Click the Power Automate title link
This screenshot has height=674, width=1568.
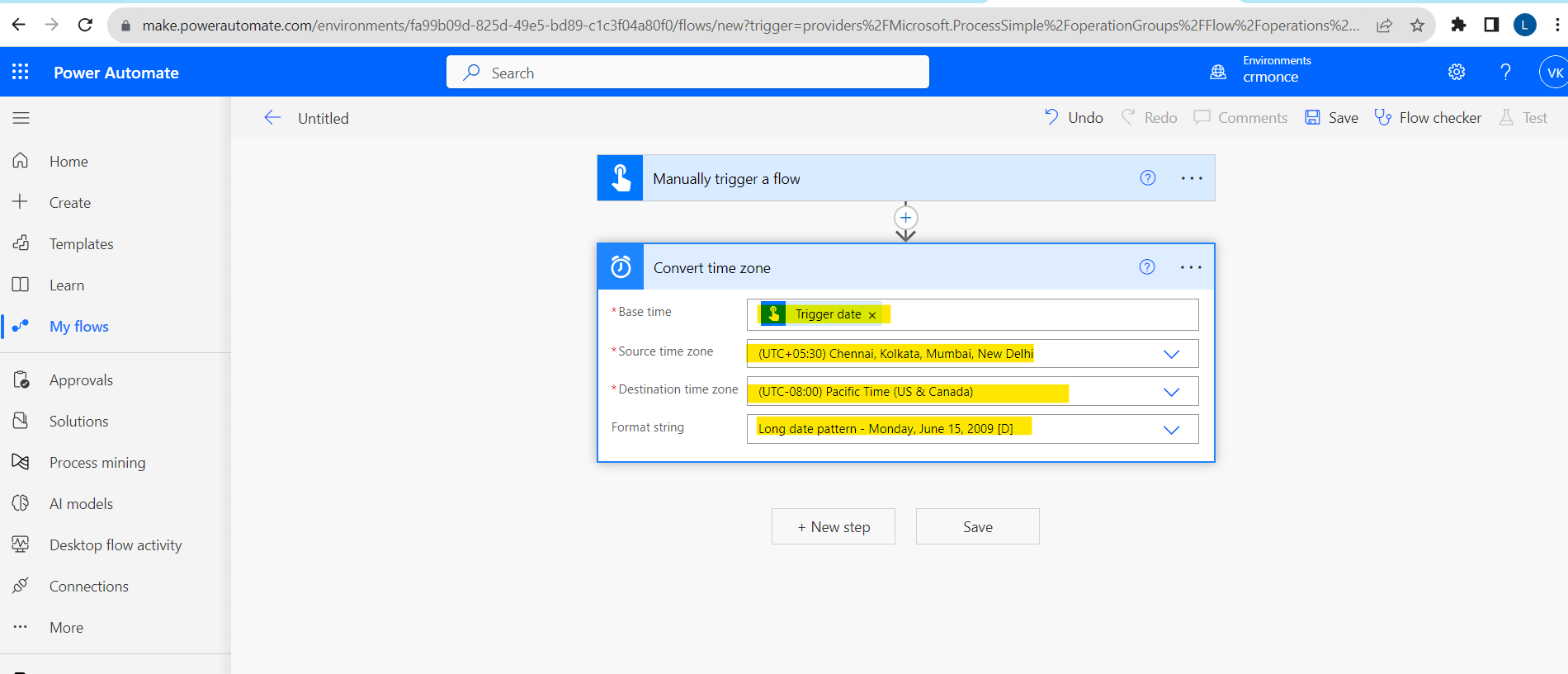click(116, 73)
